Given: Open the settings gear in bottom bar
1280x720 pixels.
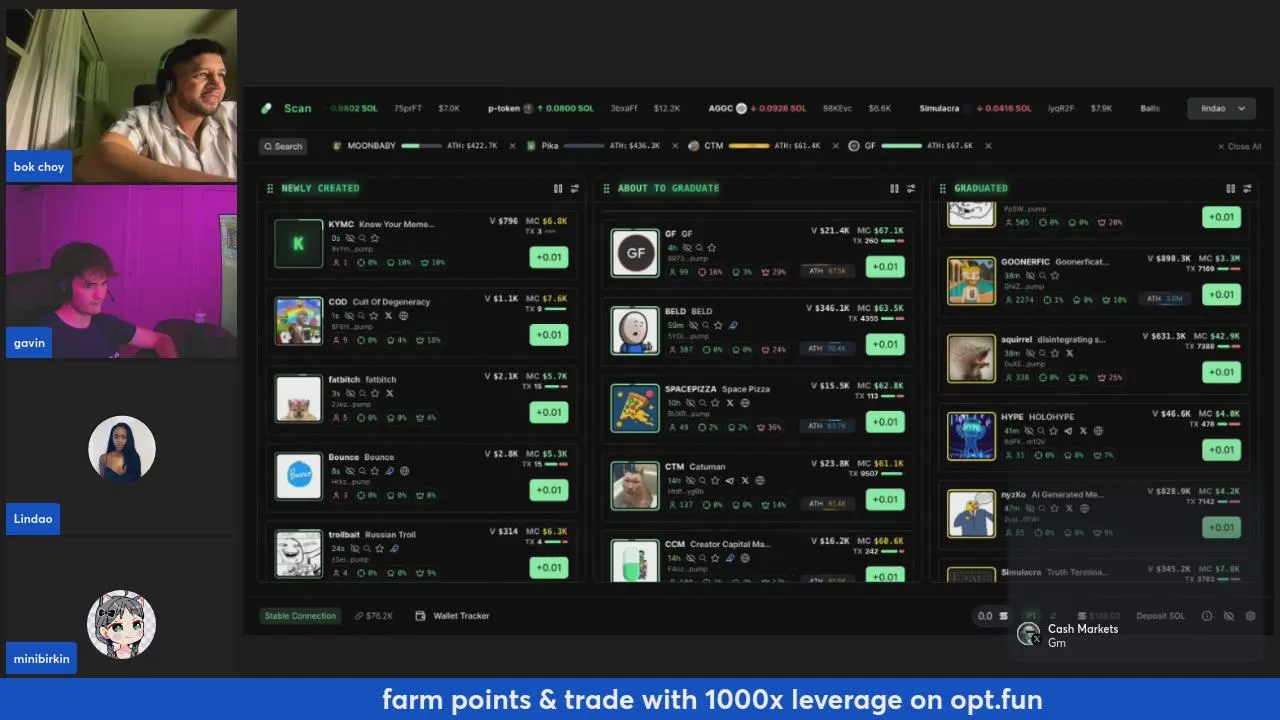Looking at the screenshot, I should point(1250,616).
